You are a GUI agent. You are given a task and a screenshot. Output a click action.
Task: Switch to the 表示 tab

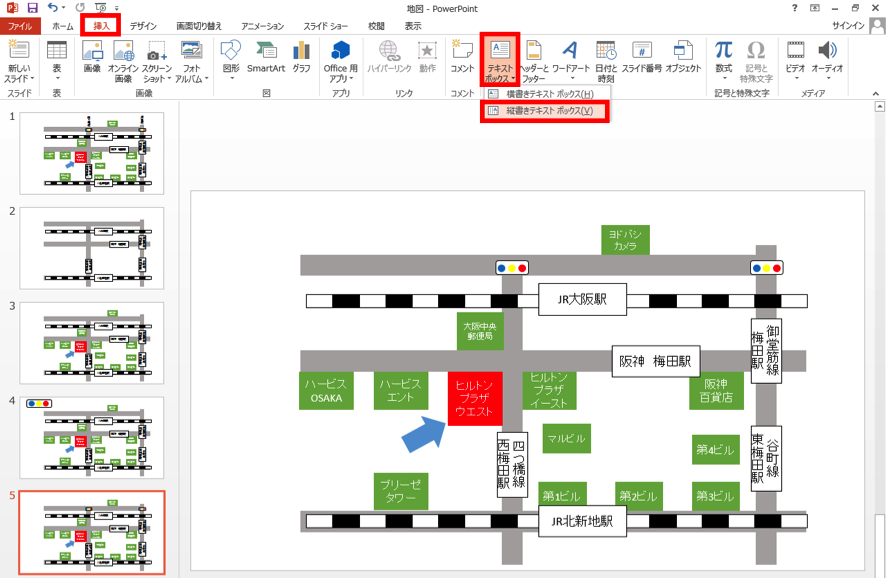click(x=412, y=26)
